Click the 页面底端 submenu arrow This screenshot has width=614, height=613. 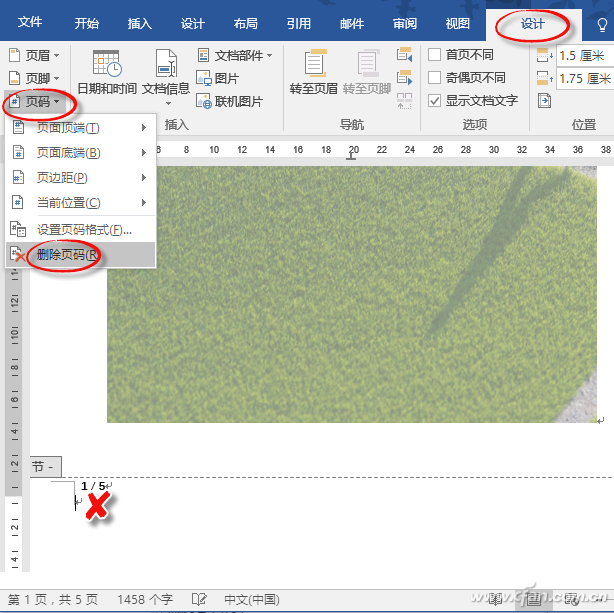(144, 152)
